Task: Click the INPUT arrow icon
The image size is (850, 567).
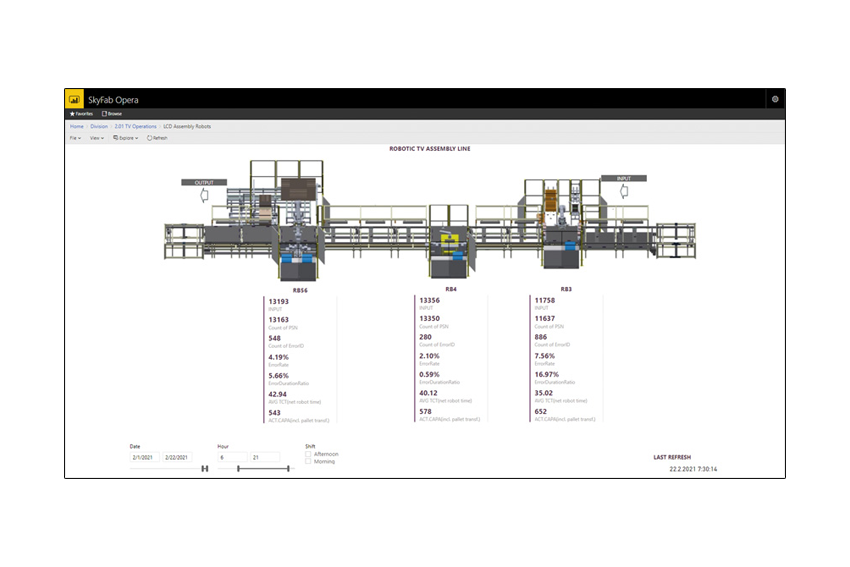Action: (624, 191)
